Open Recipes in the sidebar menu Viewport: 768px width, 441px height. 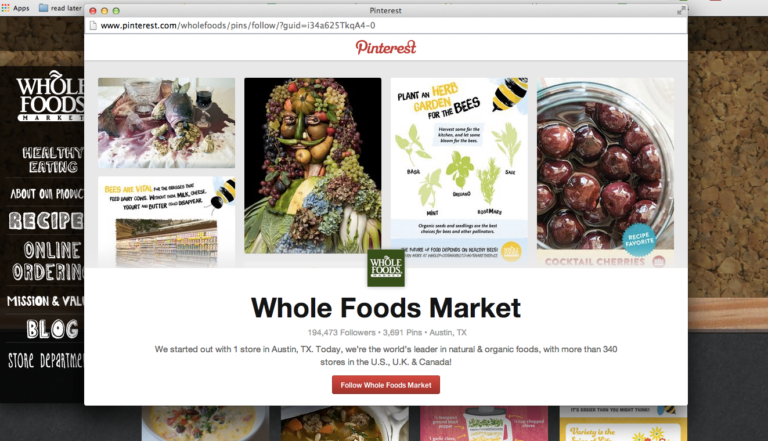click(47, 220)
